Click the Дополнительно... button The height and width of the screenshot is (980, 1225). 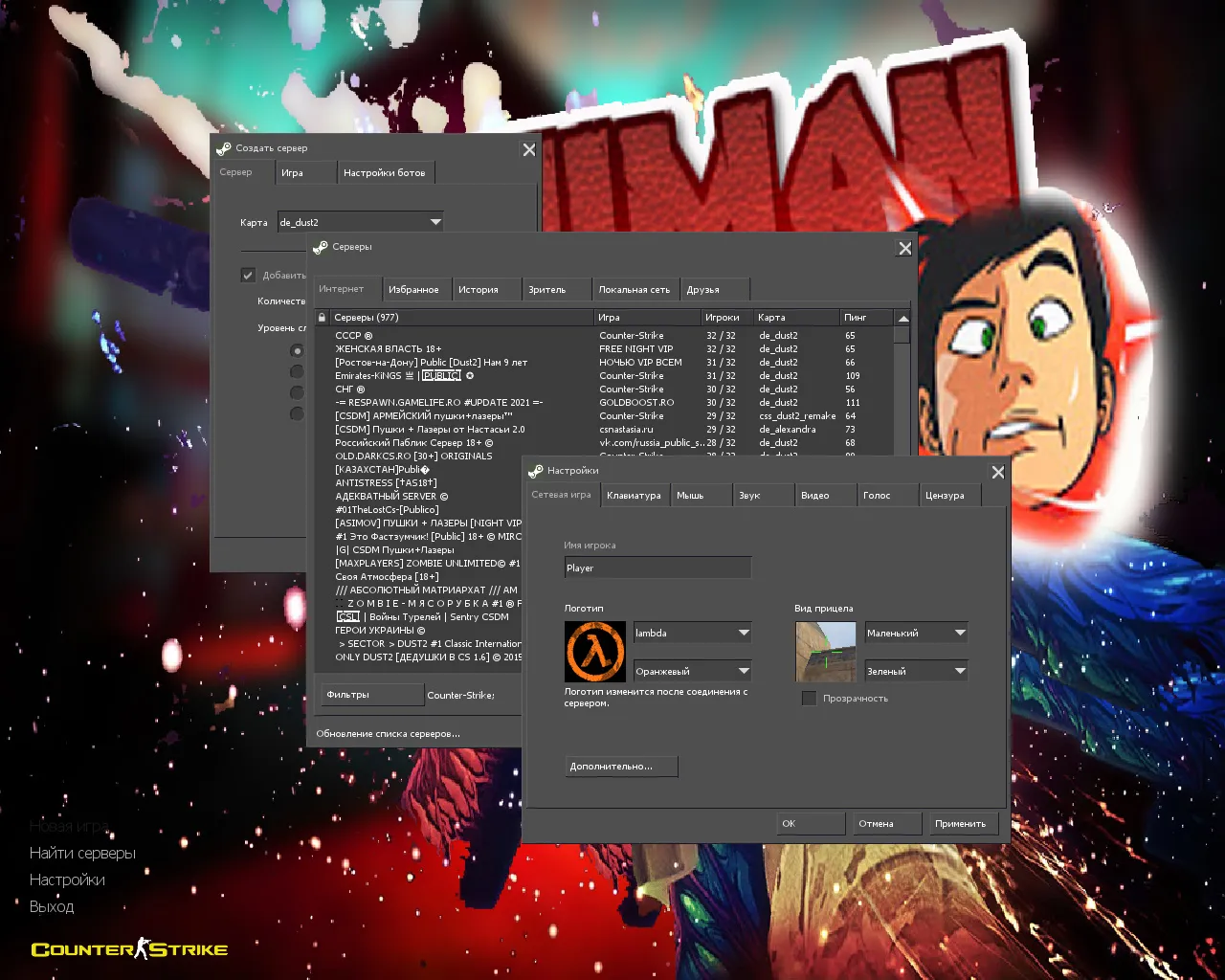point(621,767)
